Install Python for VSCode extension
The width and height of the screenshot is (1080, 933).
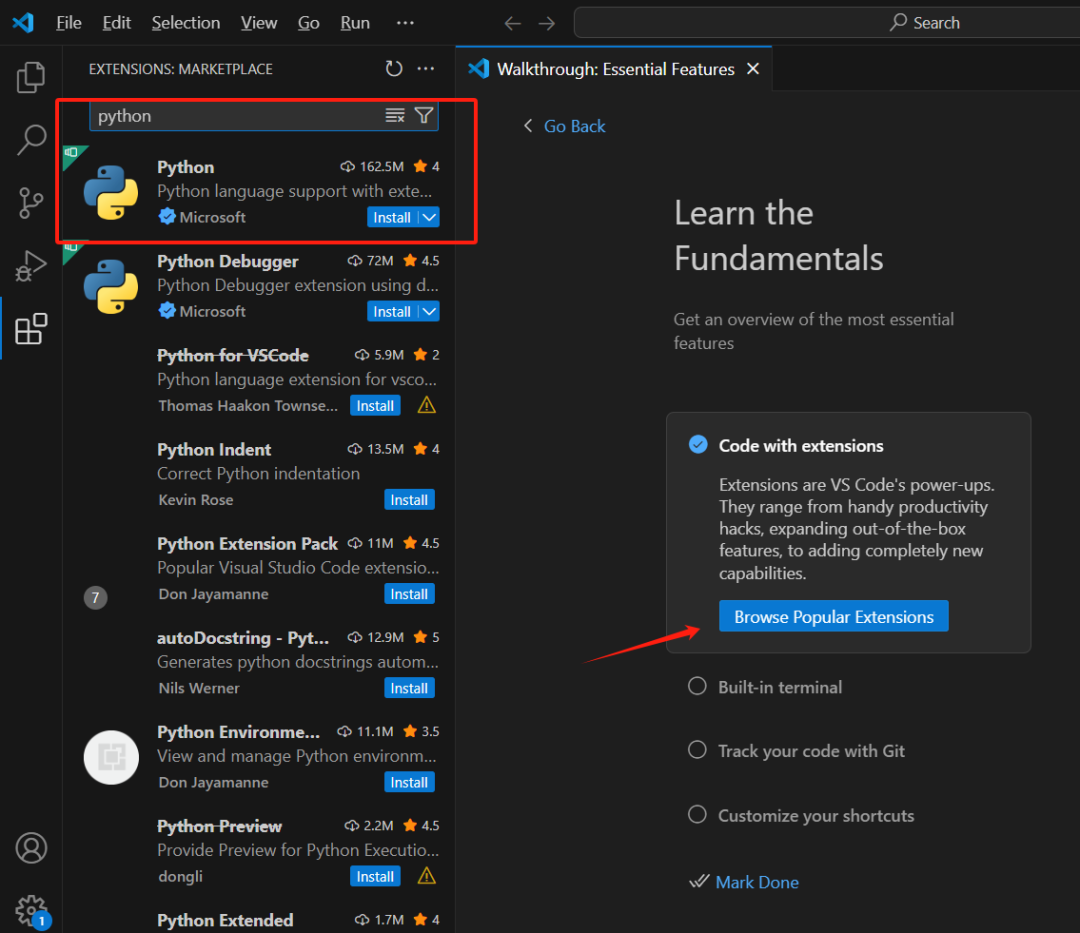(x=375, y=406)
